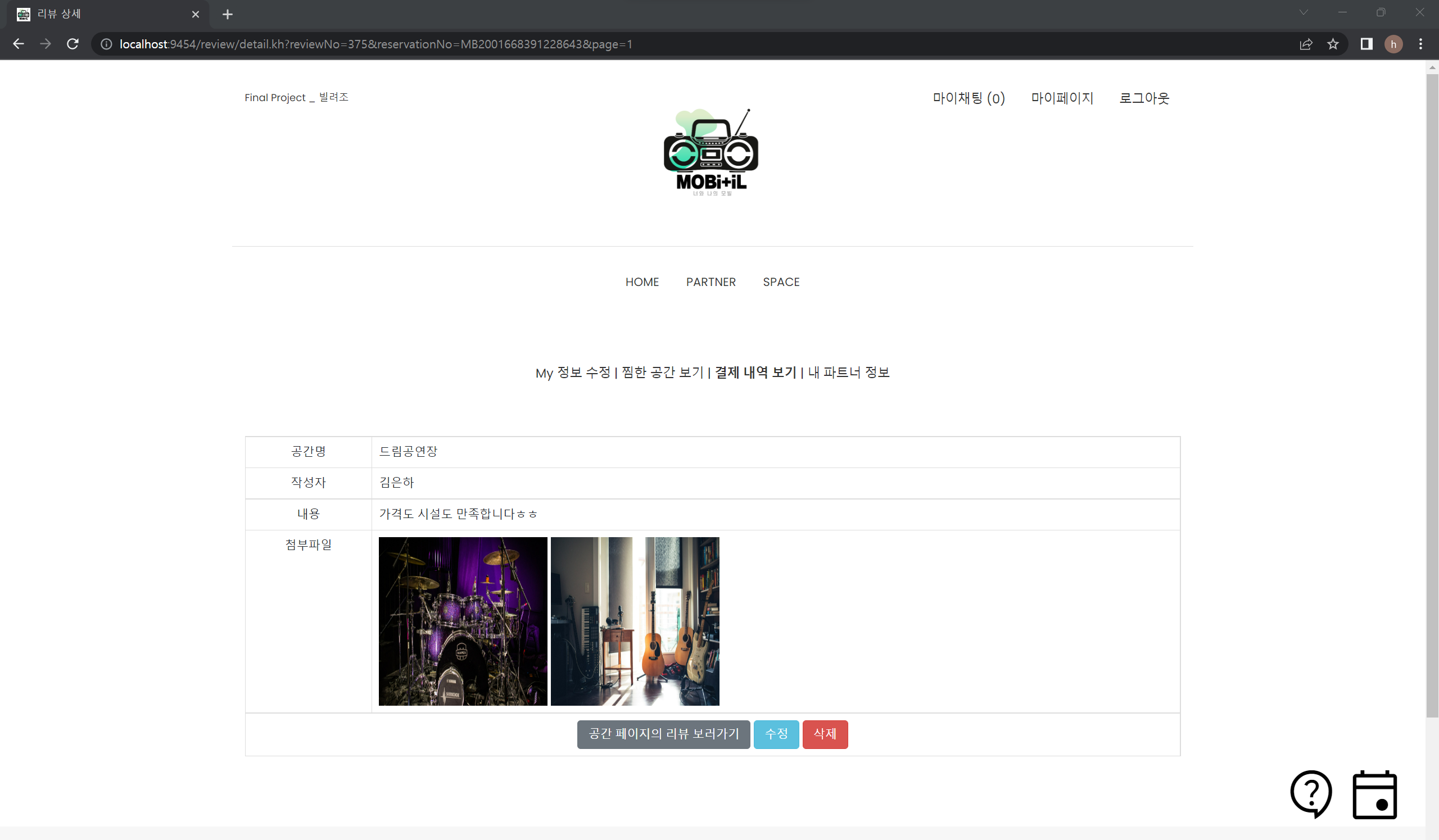Screen dimensions: 1439x840
Task: Open the SPACE menu item
Action: [781, 282]
